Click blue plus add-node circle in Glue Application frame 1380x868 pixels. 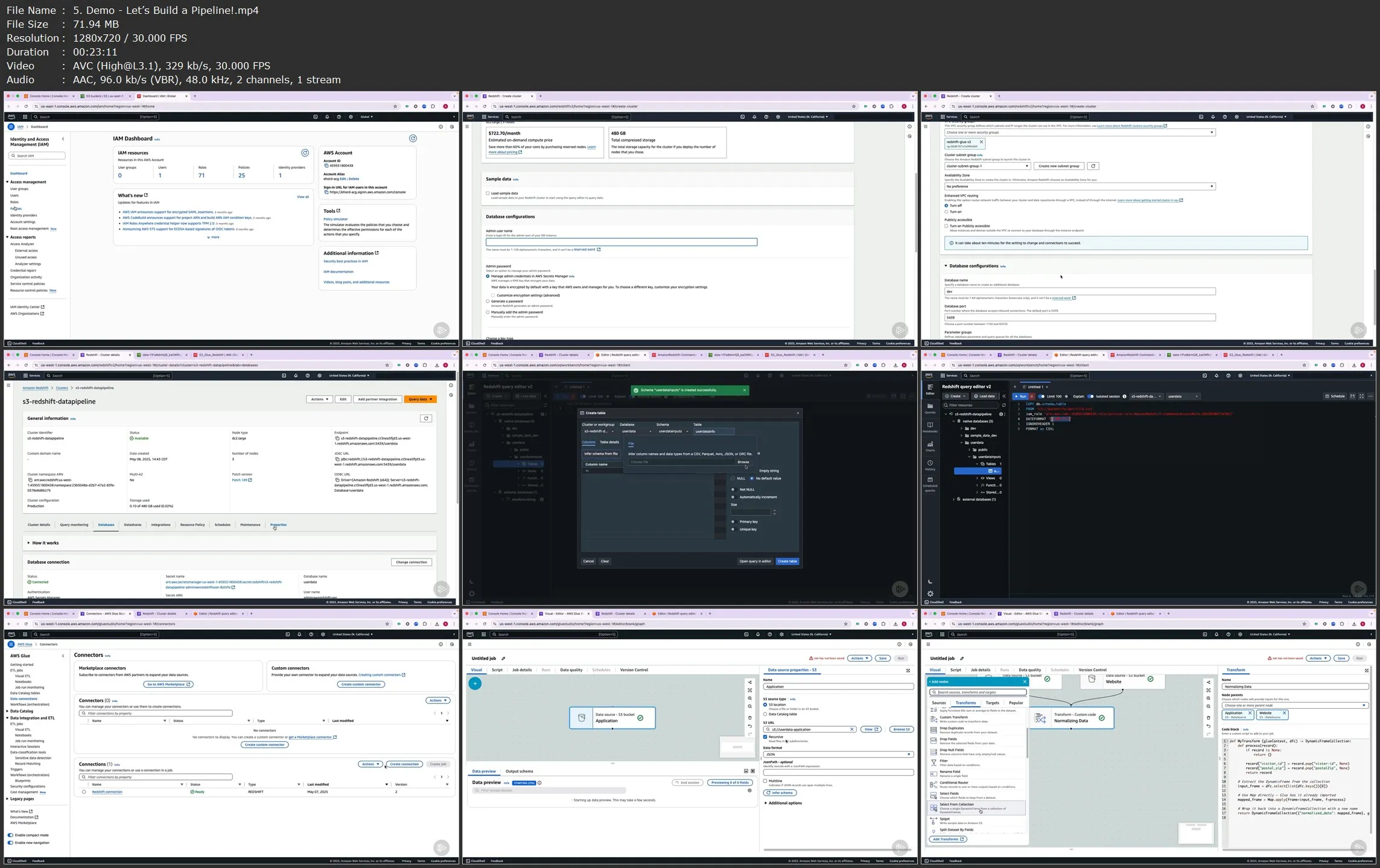(475, 683)
